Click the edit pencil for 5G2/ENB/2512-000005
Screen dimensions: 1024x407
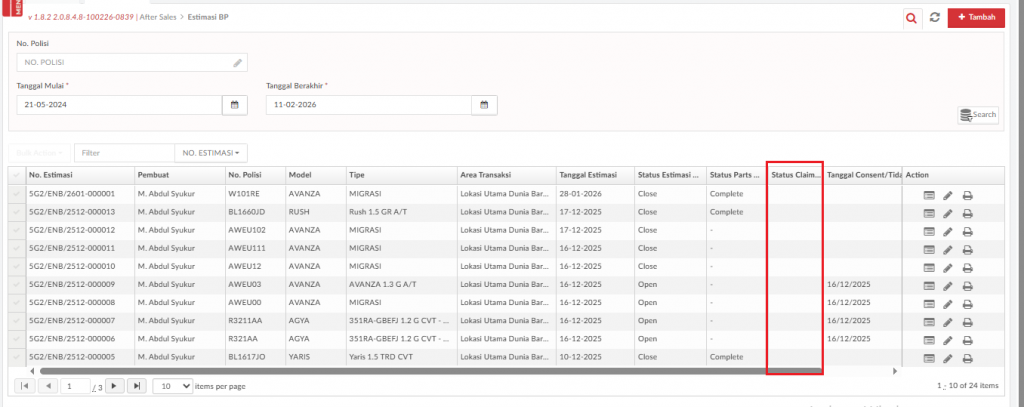click(948, 358)
